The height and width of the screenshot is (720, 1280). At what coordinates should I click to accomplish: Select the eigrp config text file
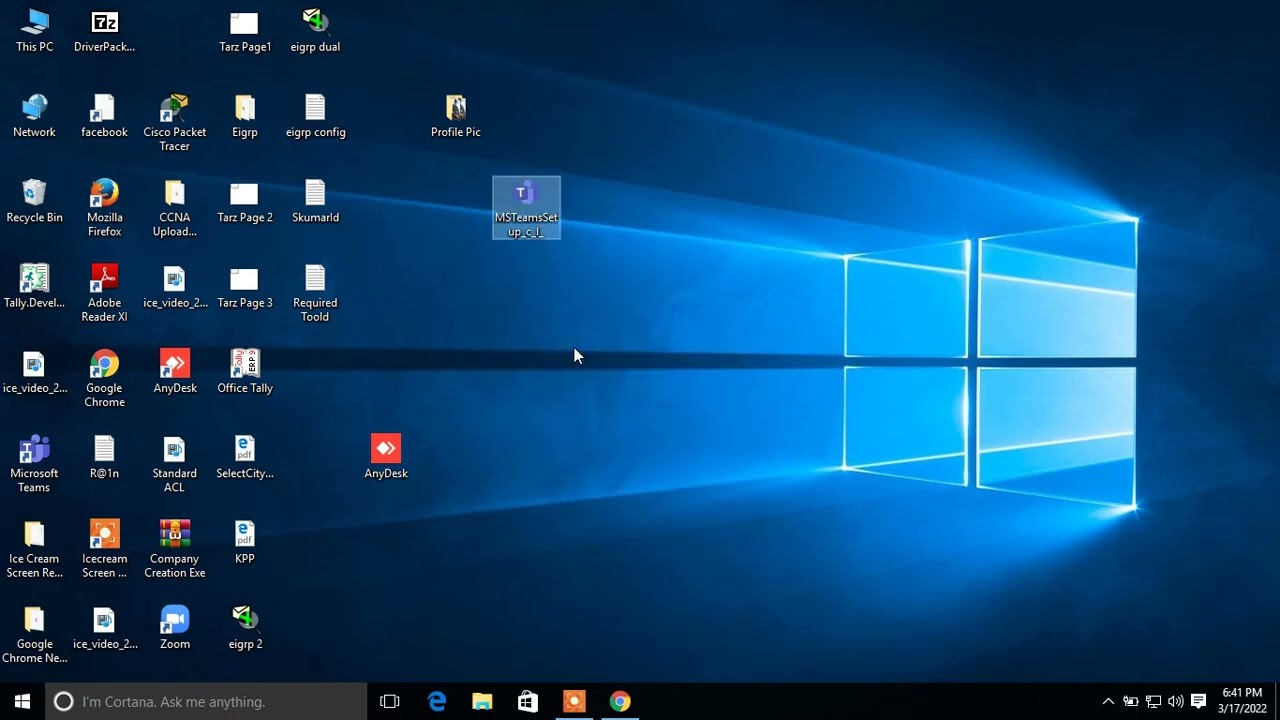click(315, 116)
